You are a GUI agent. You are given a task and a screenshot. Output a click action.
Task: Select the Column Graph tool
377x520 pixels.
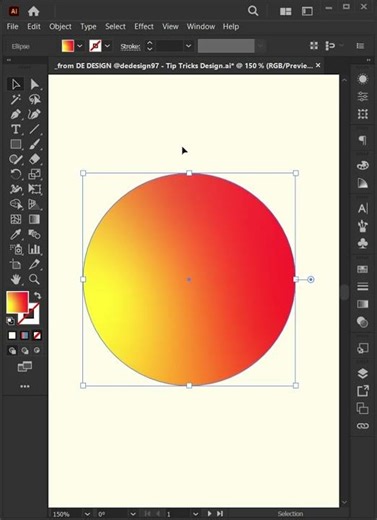pos(34,249)
